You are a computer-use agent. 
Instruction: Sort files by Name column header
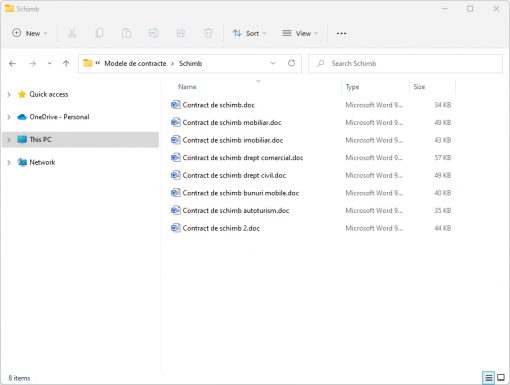[187, 87]
